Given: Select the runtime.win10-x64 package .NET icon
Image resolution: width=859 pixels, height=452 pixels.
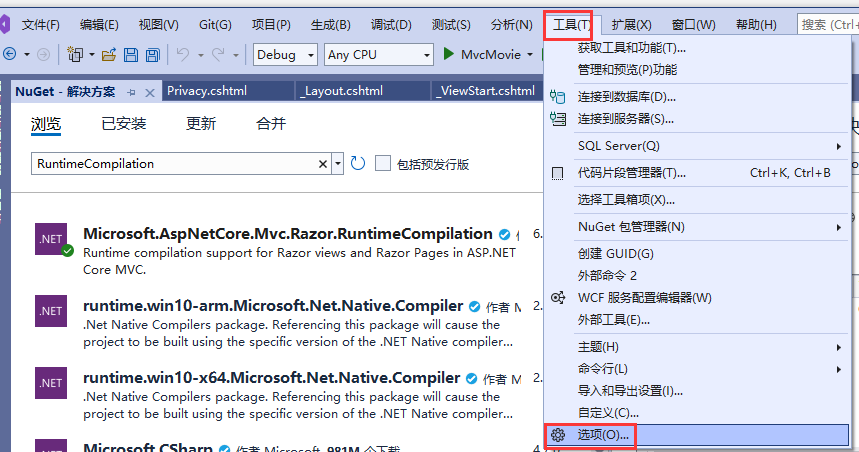Looking at the screenshot, I should click(51, 383).
